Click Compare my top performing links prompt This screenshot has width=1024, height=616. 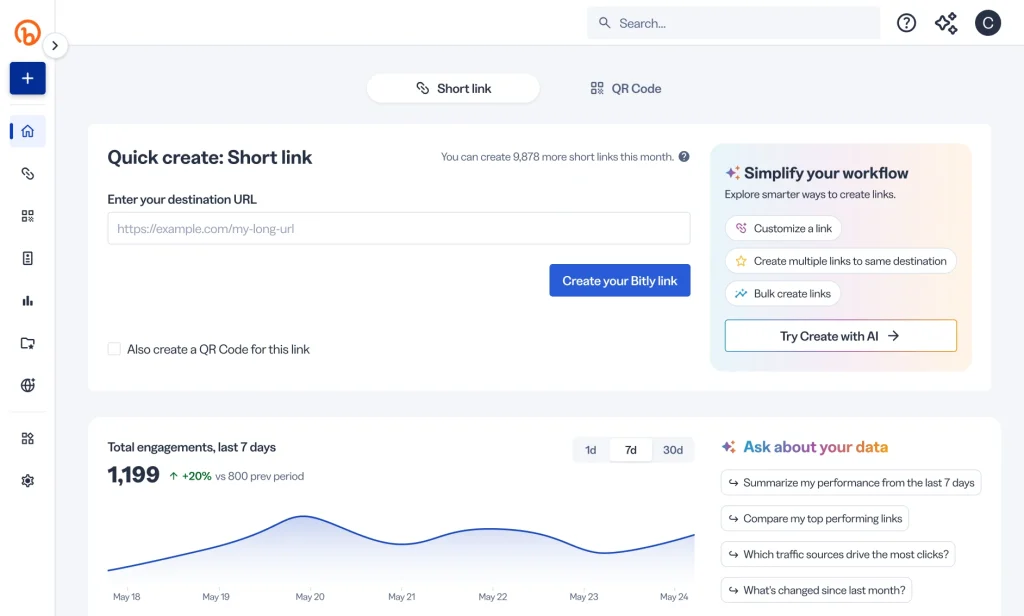815,519
